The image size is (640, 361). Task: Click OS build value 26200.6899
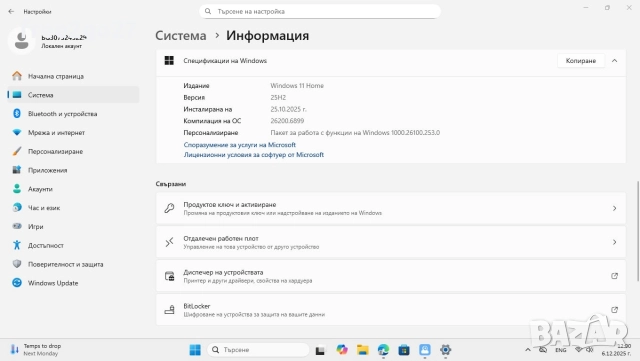tap(287, 121)
